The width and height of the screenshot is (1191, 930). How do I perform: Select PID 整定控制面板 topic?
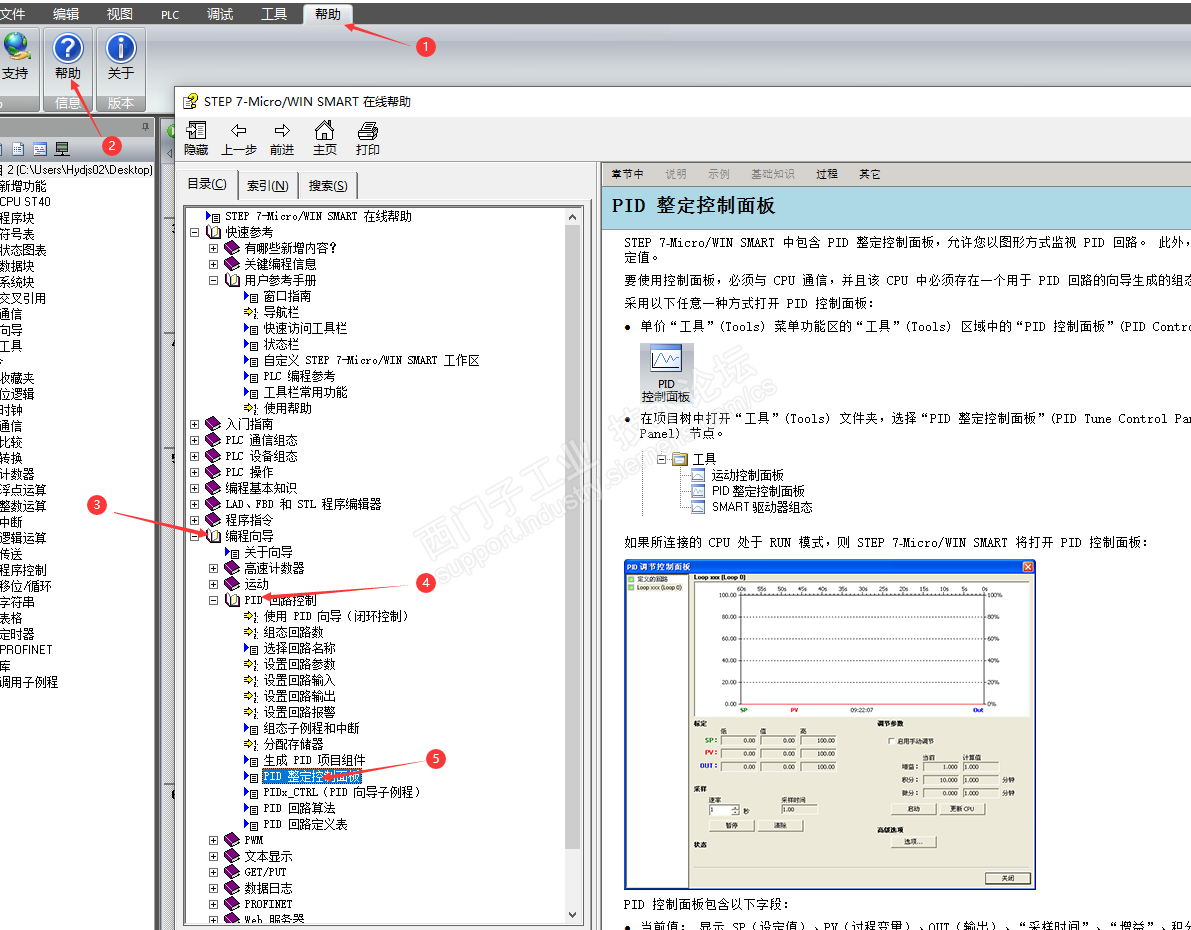[x=311, y=777]
